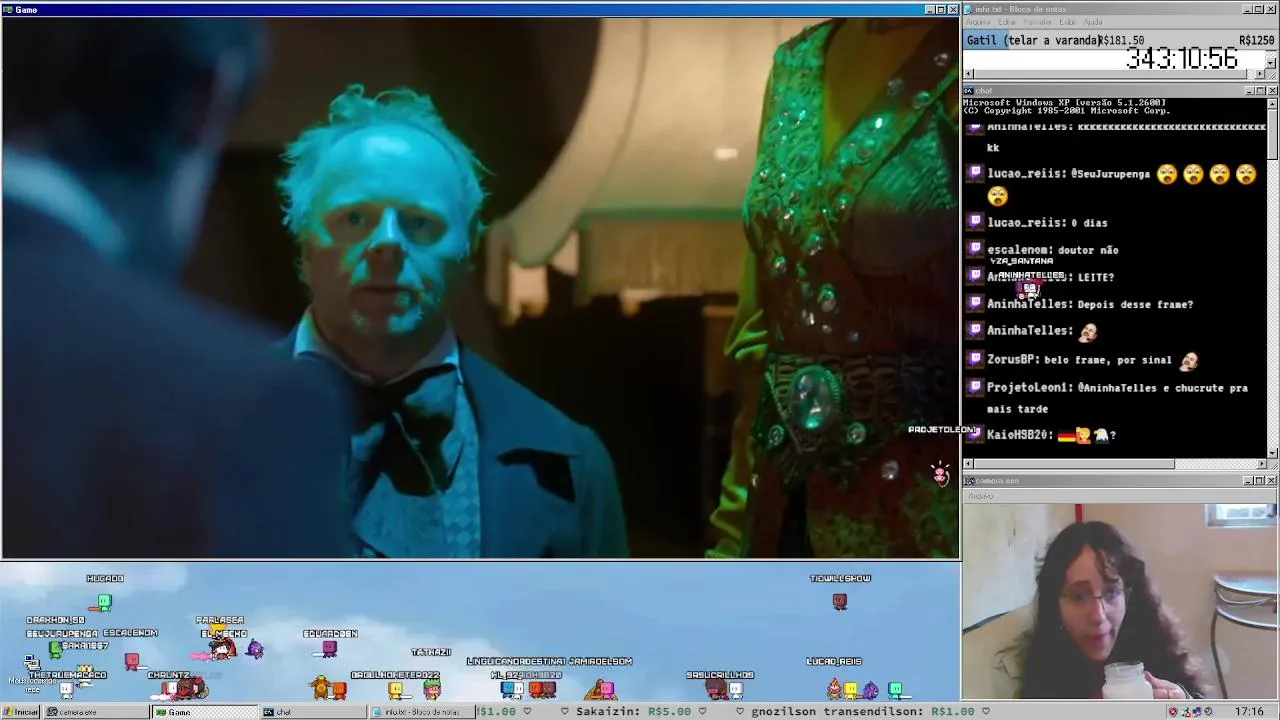Click the camera.exe title bar icon
The width and height of the screenshot is (1280, 720).
(x=969, y=481)
